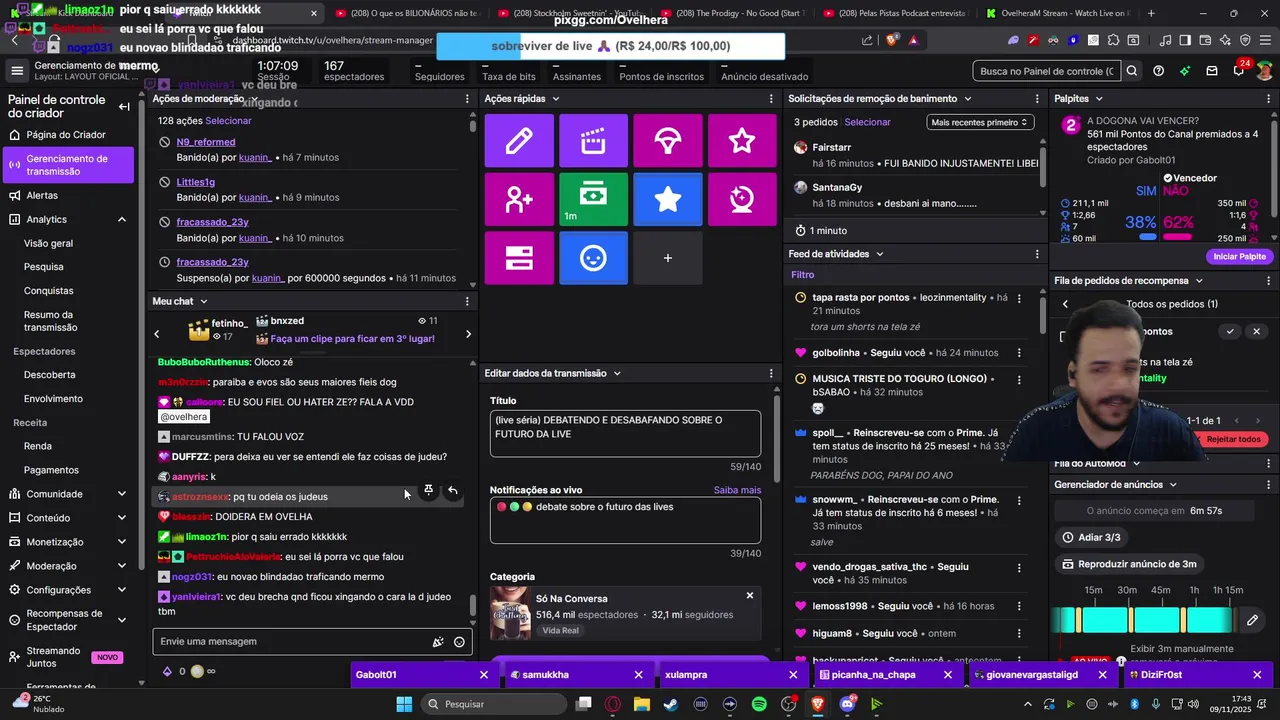Click the blue filled star quick action
Image resolution: width=1280 pixels, height=720 pixels.
tap(668, 200)
